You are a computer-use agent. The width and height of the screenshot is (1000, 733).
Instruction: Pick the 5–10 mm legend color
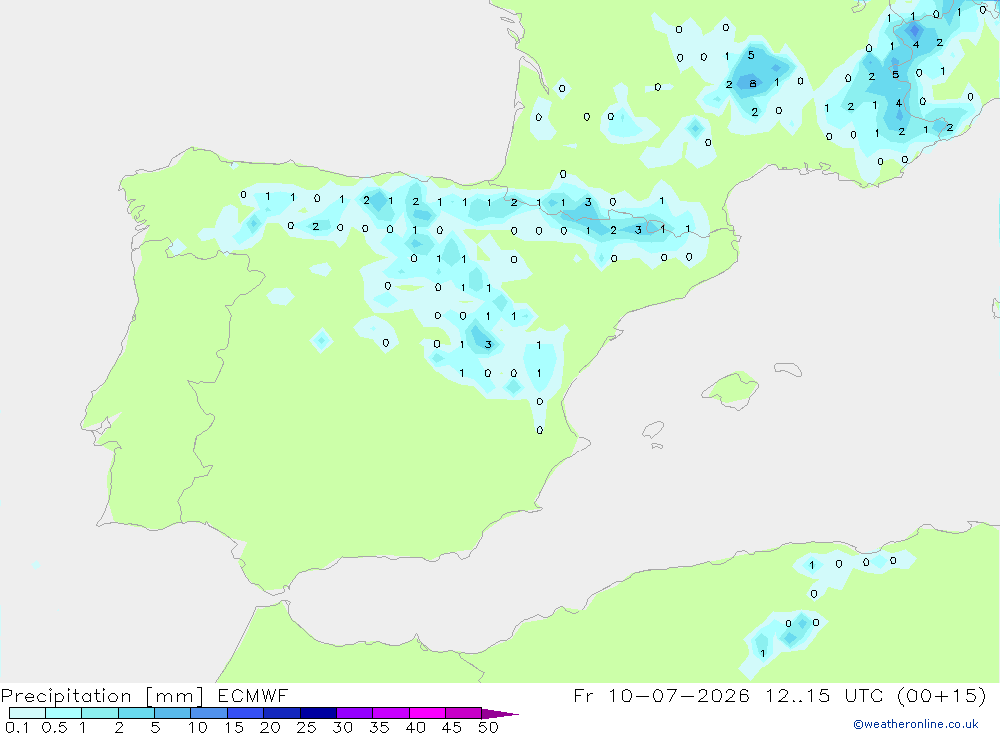[172, 713]
